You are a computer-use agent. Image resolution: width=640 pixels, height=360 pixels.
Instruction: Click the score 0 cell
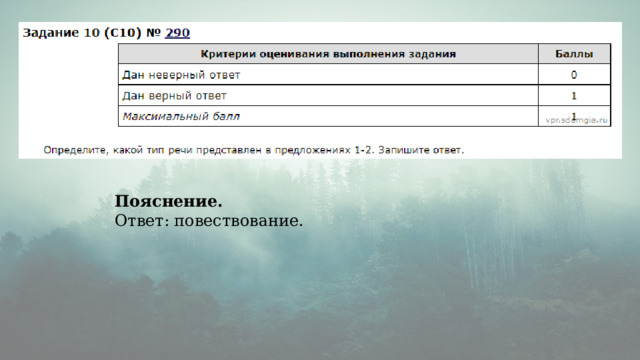(x=574, y=75)
